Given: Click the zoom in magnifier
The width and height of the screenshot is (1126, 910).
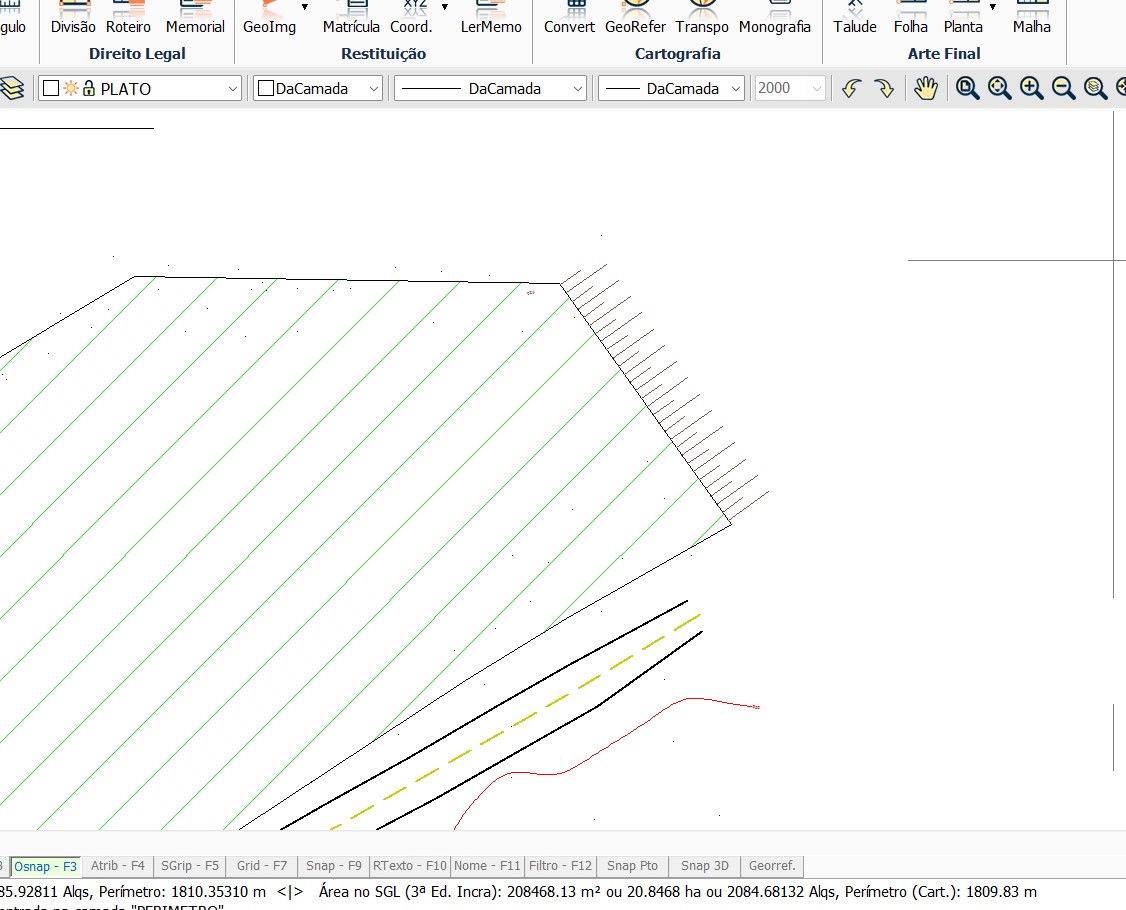Looking at the screenshot, I should 1032,89.
